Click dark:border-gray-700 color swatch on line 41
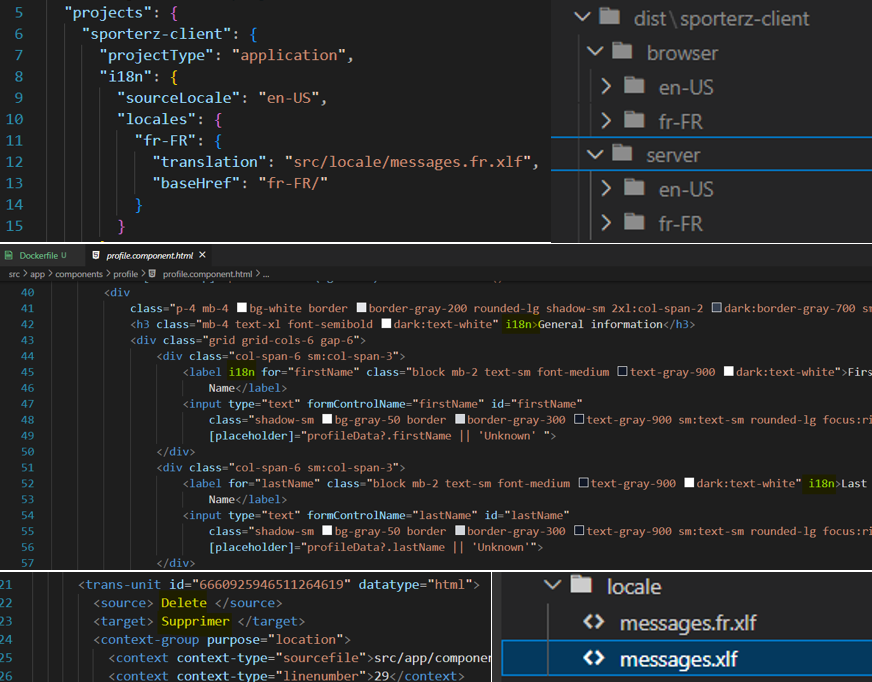 click(717, 308)
